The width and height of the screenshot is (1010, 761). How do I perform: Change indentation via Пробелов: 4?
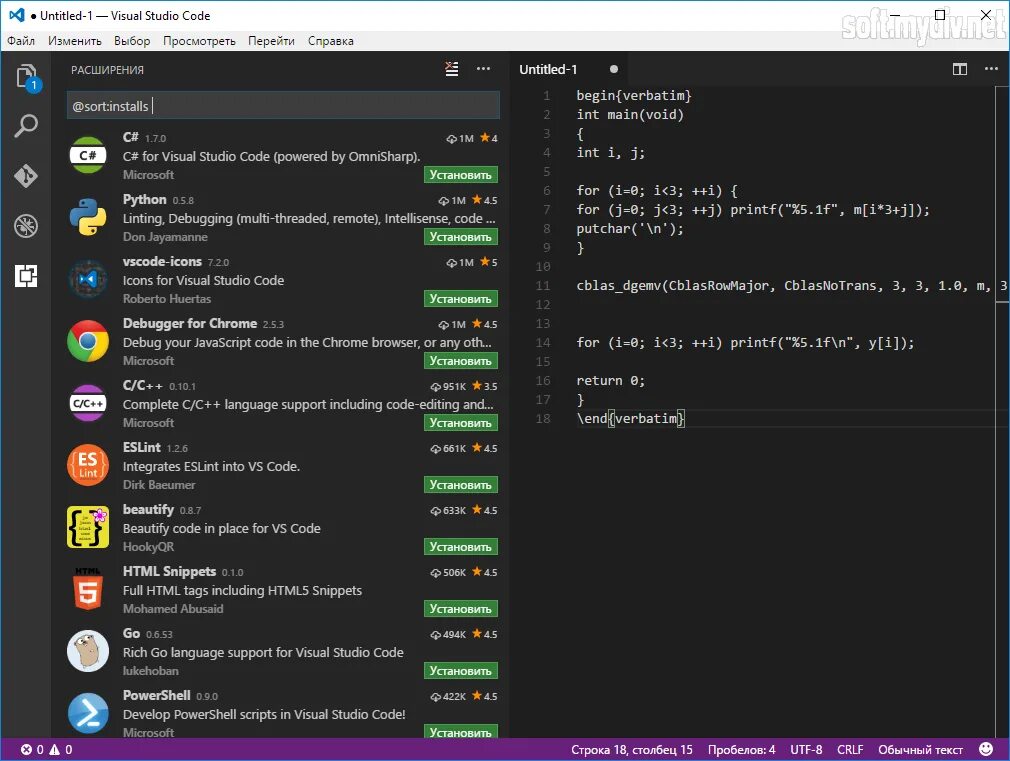[741, 749]
